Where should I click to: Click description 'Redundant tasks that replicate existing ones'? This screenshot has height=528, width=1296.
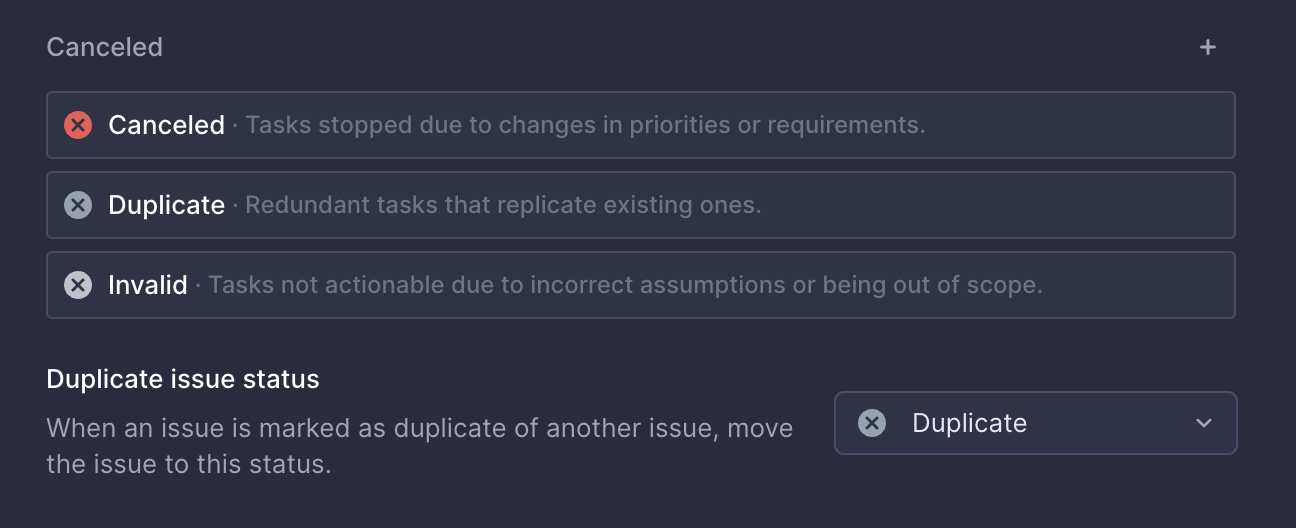click(x=503, y=205)
